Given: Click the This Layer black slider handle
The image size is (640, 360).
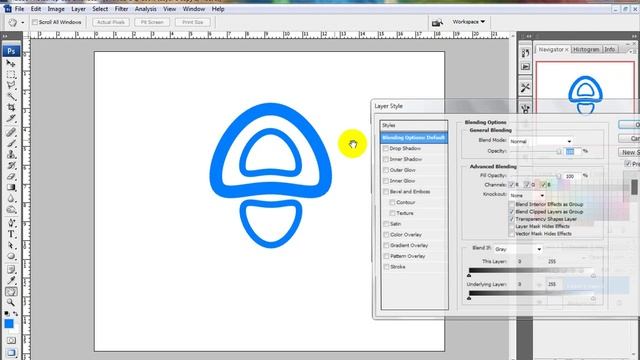Looking at the screenshot, I should click(x=469, y=276).
